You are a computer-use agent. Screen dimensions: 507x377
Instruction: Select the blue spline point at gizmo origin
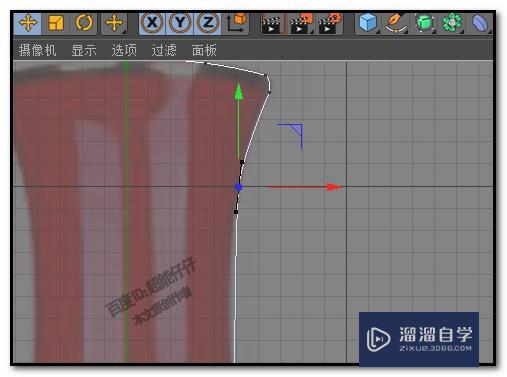(239, 187)
